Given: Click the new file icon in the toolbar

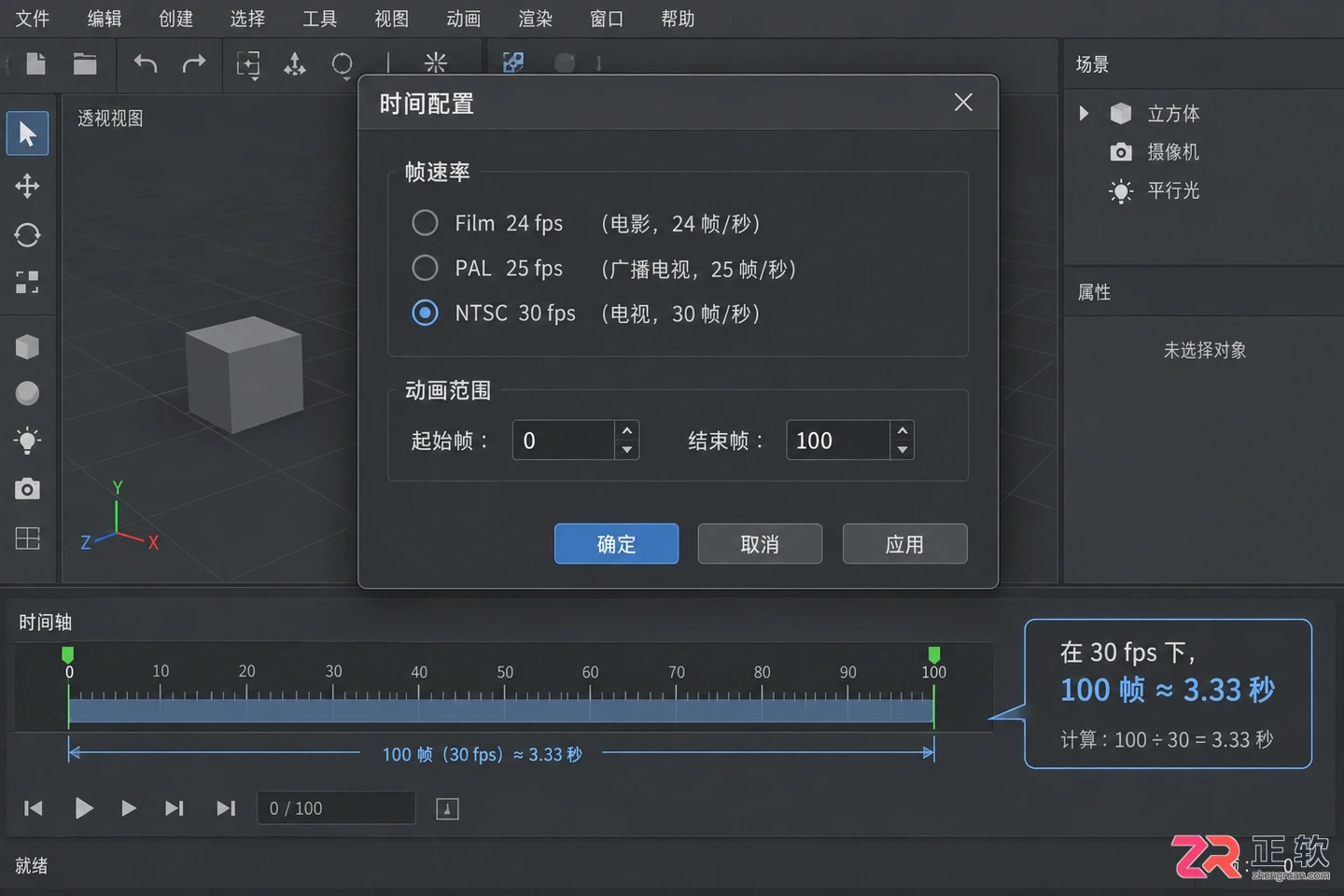Looking at the screenshot, I should (35, 63).
